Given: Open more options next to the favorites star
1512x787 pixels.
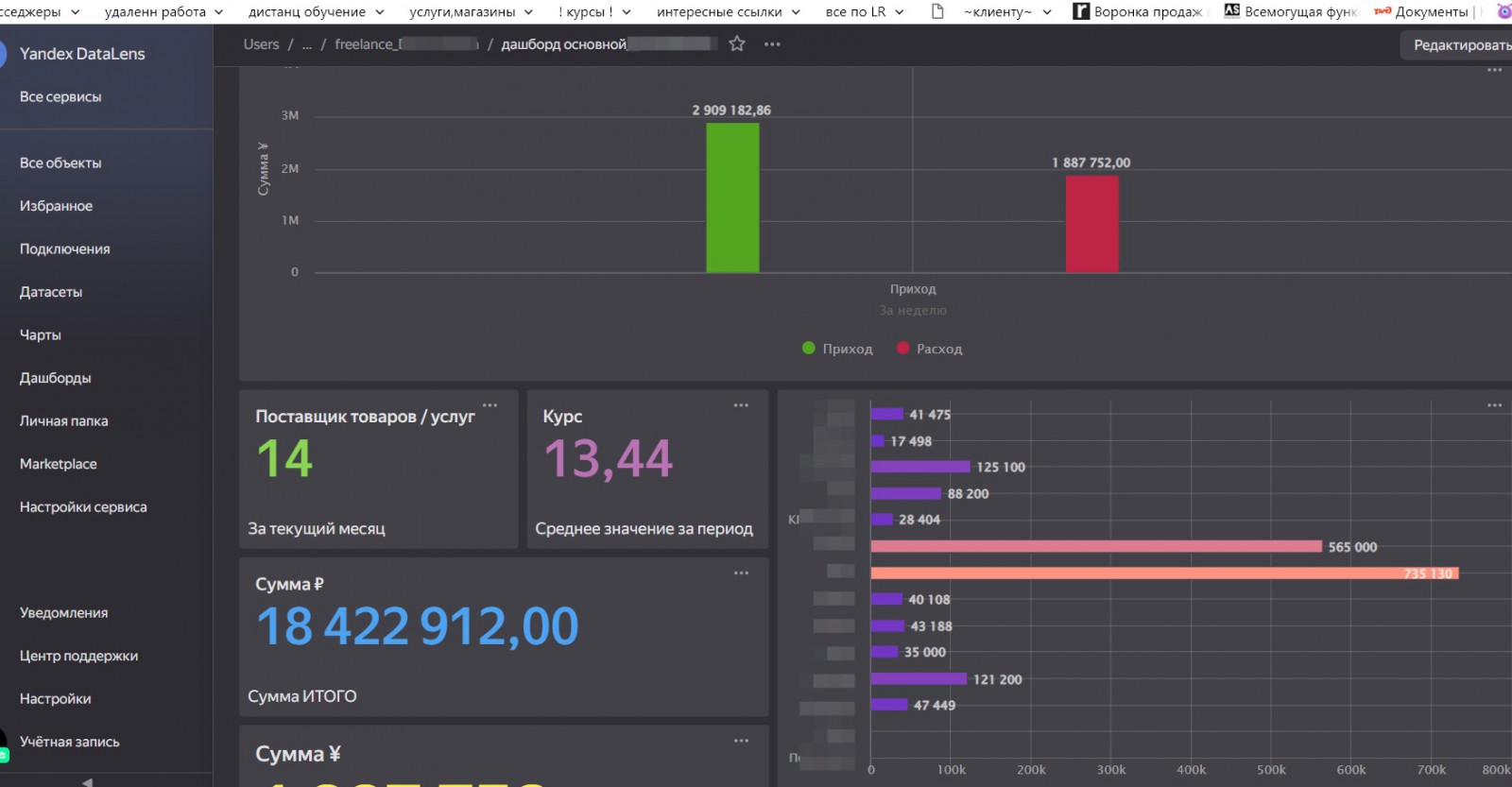Looking at the screenshot, I should coord(772,44).
